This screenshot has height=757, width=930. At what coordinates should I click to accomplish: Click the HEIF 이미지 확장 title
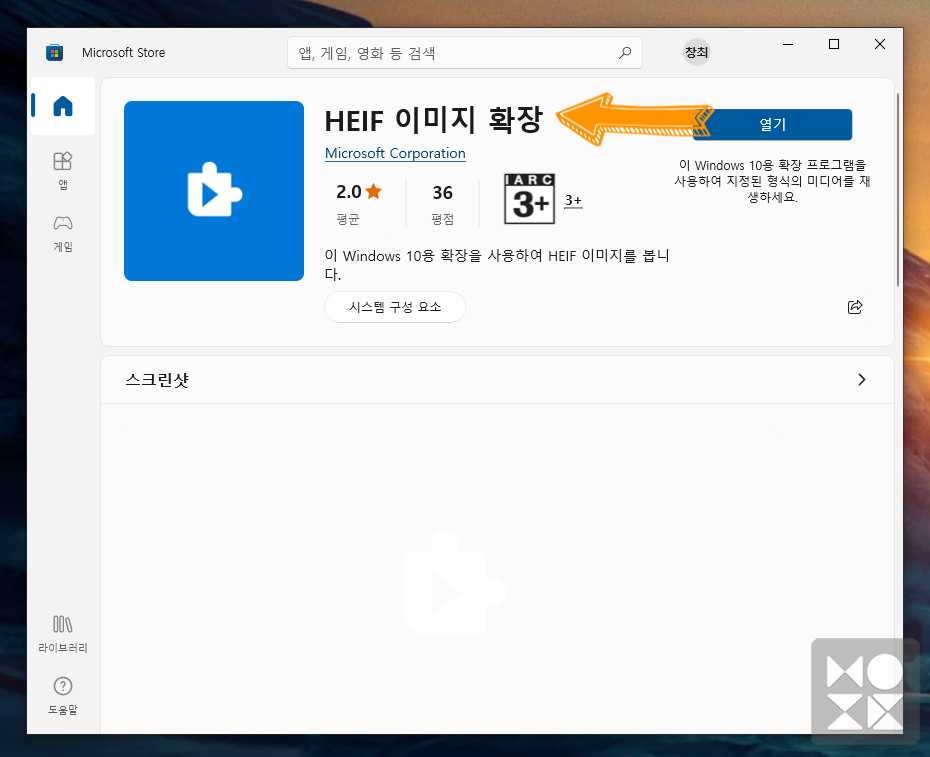pyautogui.click(x=434, y=120)
